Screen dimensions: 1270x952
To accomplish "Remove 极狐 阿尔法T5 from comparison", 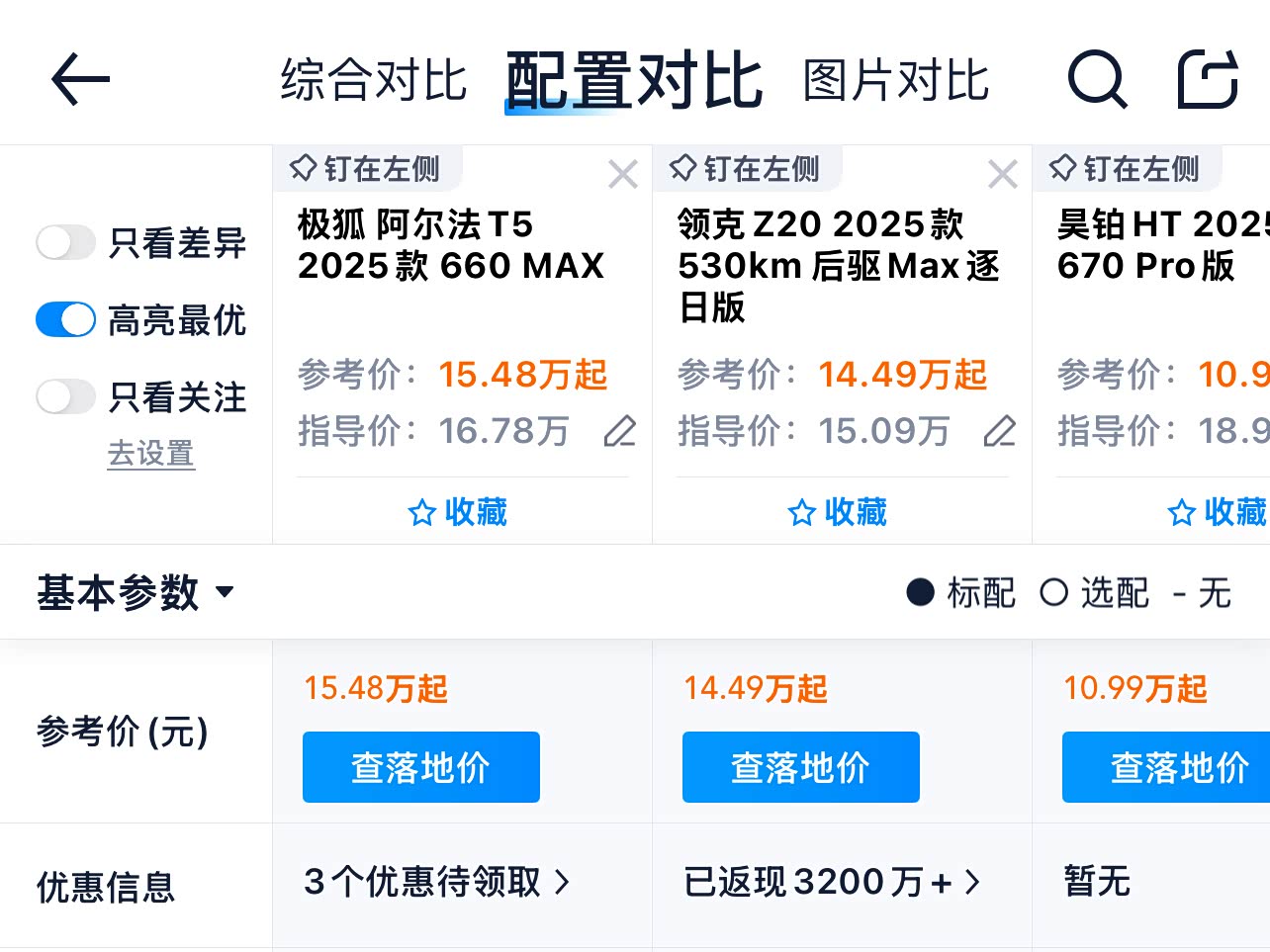I will [623, 175].
